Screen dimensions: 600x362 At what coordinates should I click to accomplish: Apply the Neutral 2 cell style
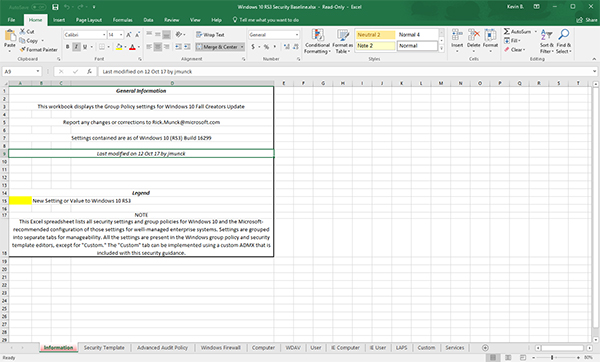tap(375, 35)
